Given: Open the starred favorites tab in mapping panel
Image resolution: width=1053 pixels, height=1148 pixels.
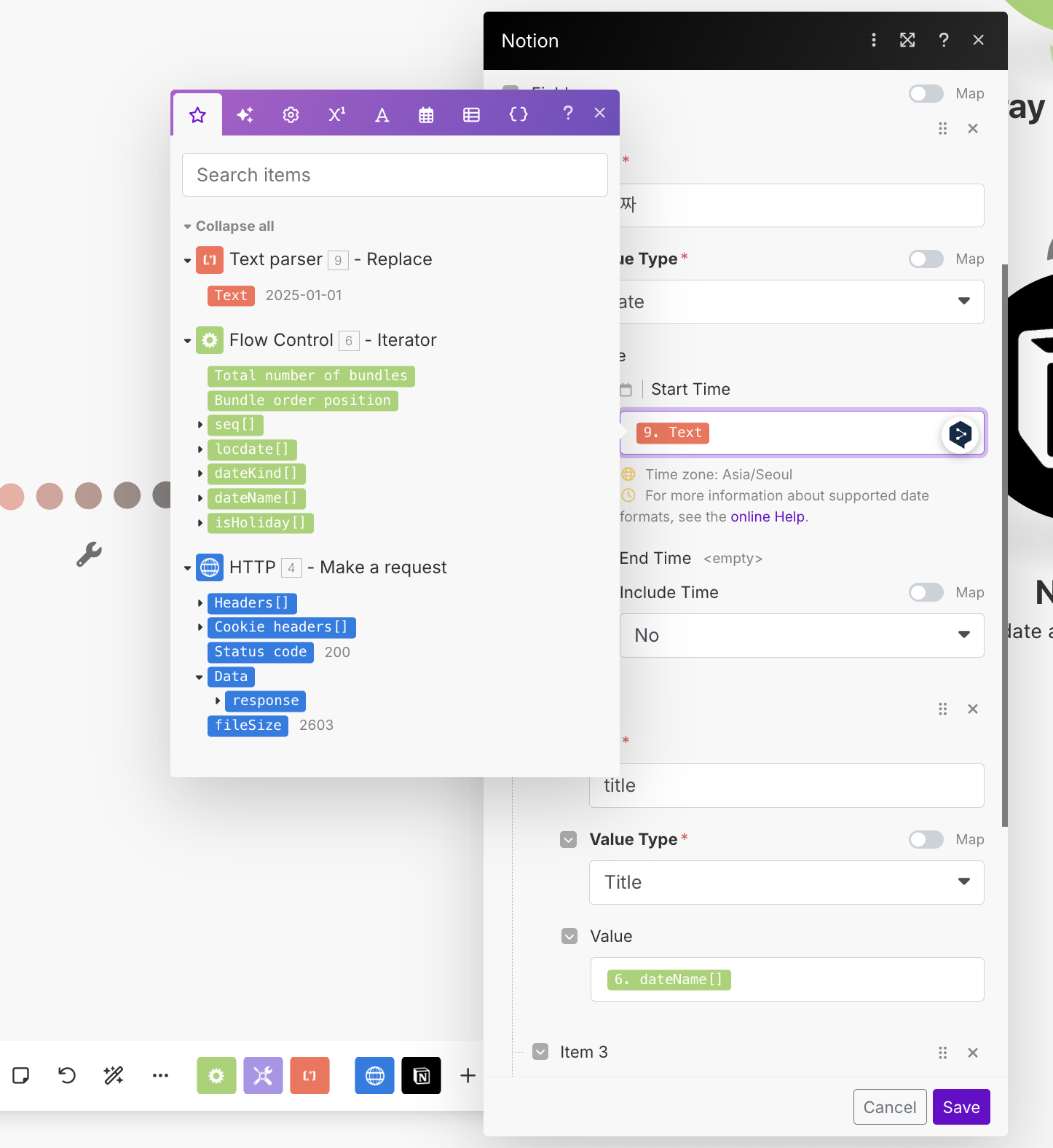Looking at the screenshot, I should 197,114.
